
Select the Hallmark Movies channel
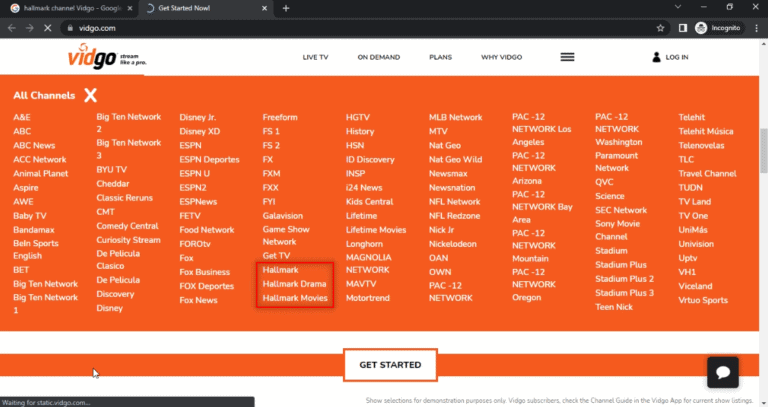click(x=295, y=298)
